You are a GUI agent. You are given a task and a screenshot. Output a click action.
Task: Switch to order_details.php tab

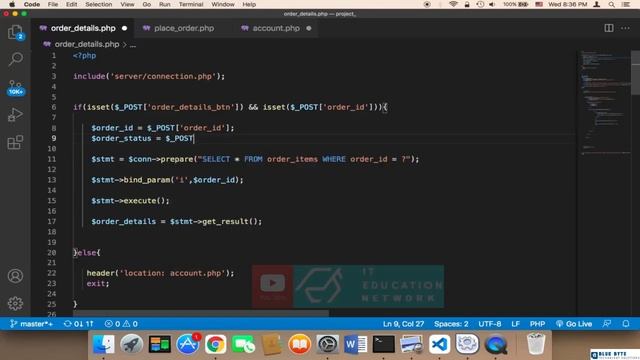(83, 28)
